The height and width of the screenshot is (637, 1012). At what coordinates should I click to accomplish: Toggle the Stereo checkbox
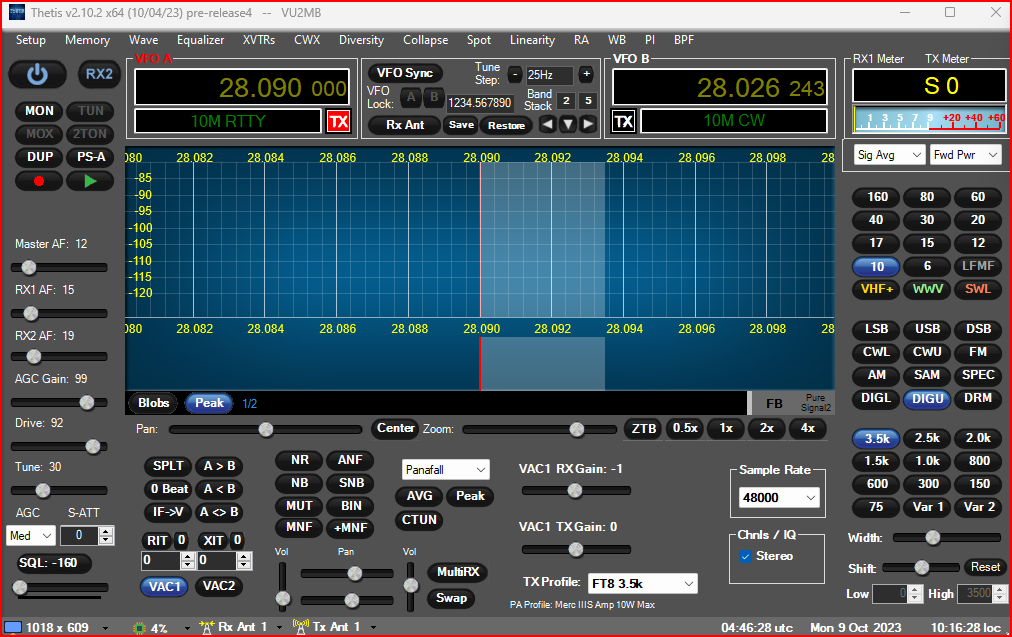pos(745,556)
